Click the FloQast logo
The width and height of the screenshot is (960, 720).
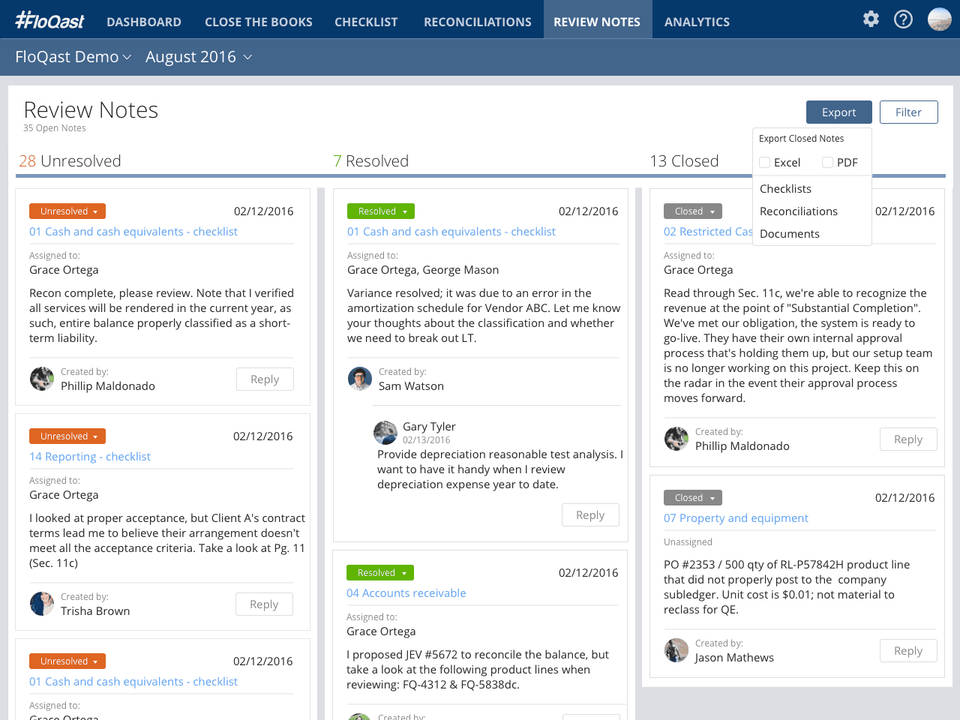50,21
